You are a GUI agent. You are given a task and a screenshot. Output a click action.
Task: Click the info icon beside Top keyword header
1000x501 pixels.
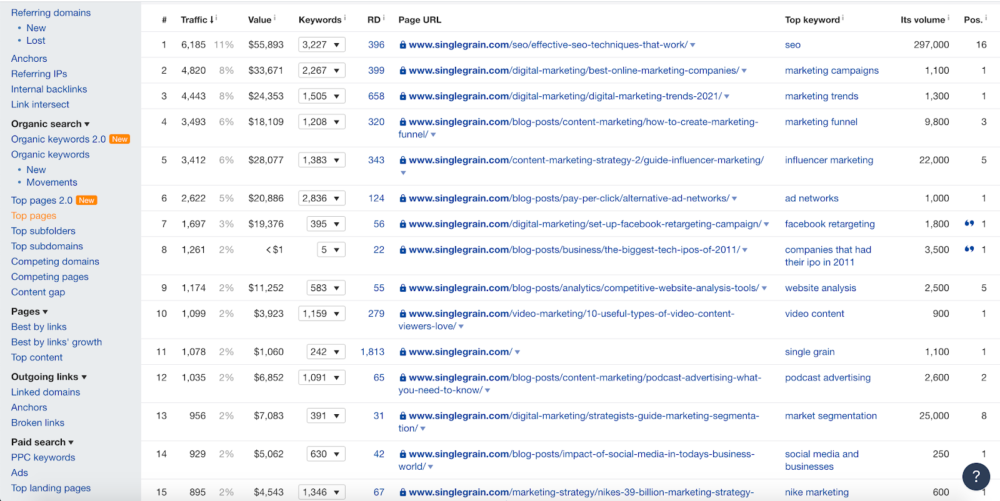coord(842,18)
